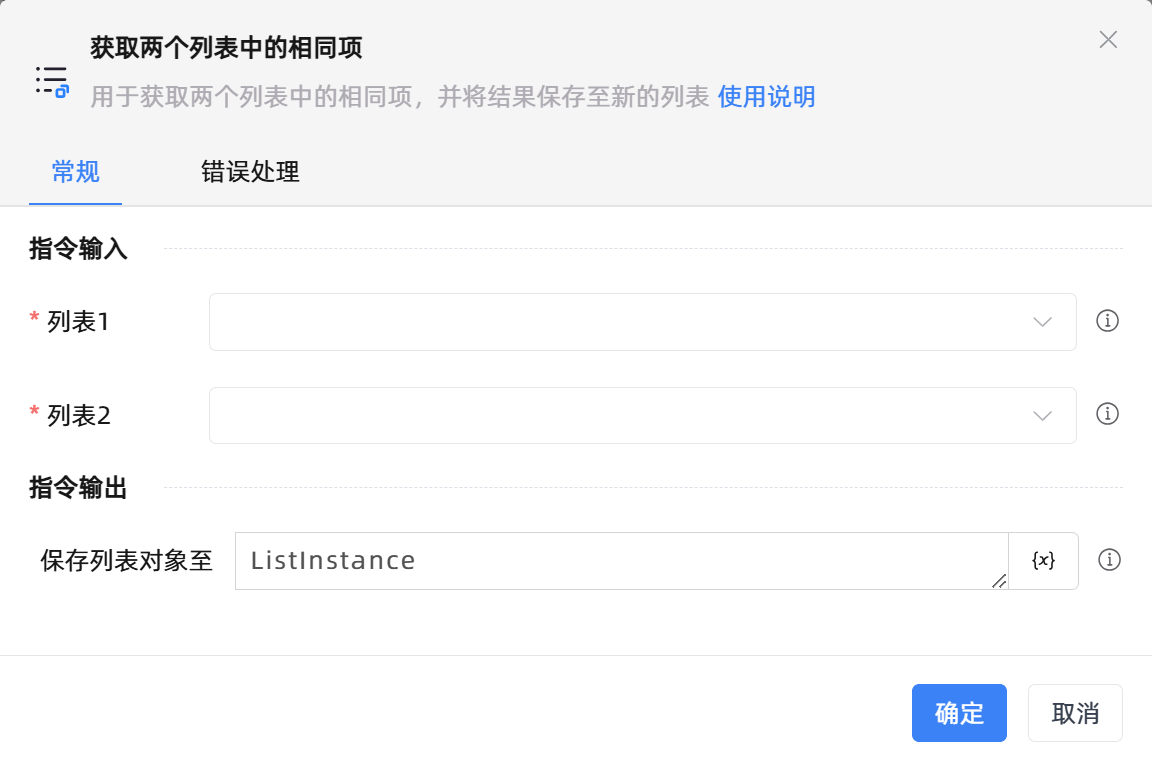Image resolution: width=1152 pixels, height=770 pixels.
Task: Click the 保存列表对象至 label
Action: tap(127, 560)
